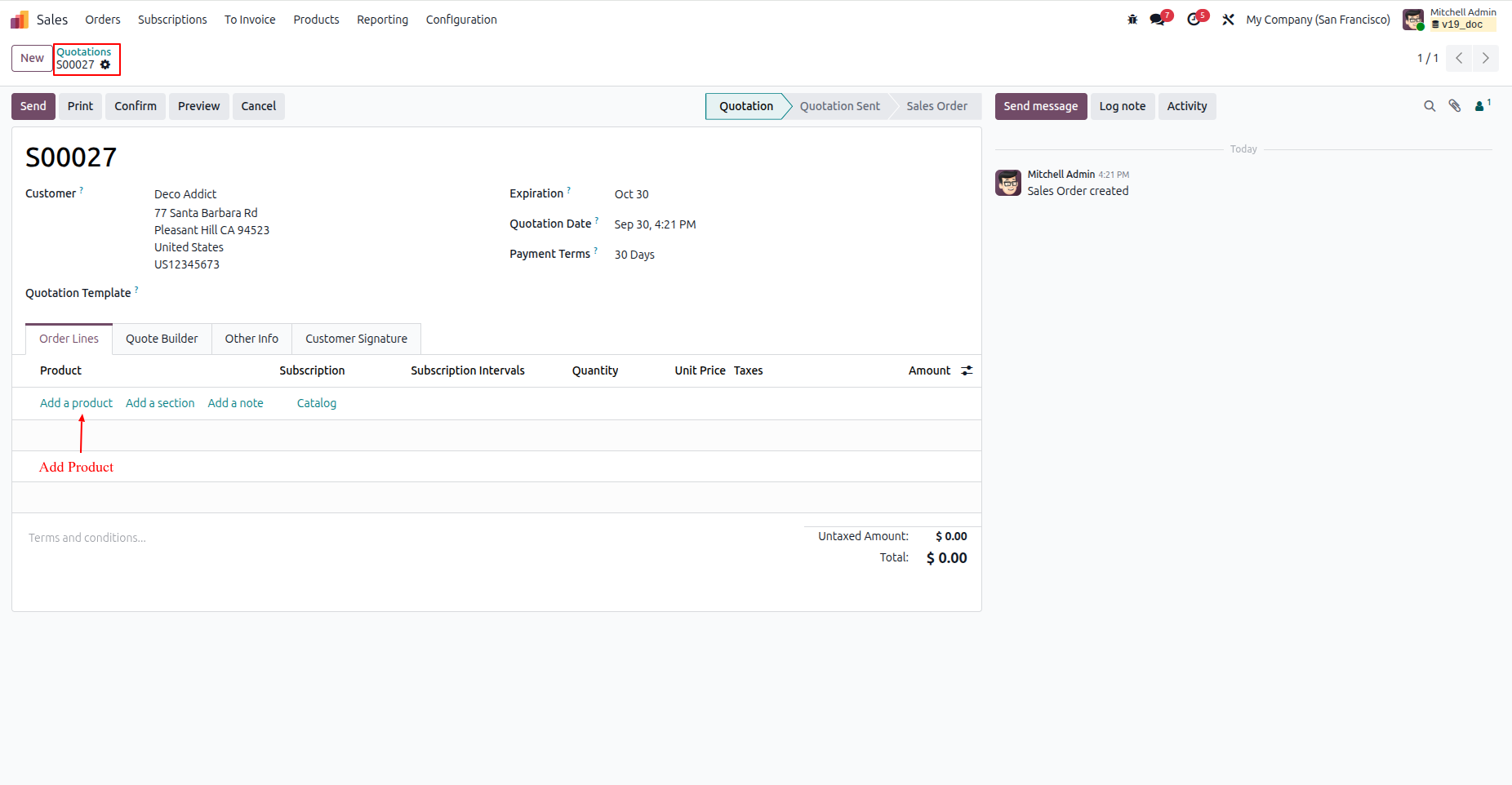Click the Product column header
The width and height of the screenshot is (1512, 785).
pos(60,370)
